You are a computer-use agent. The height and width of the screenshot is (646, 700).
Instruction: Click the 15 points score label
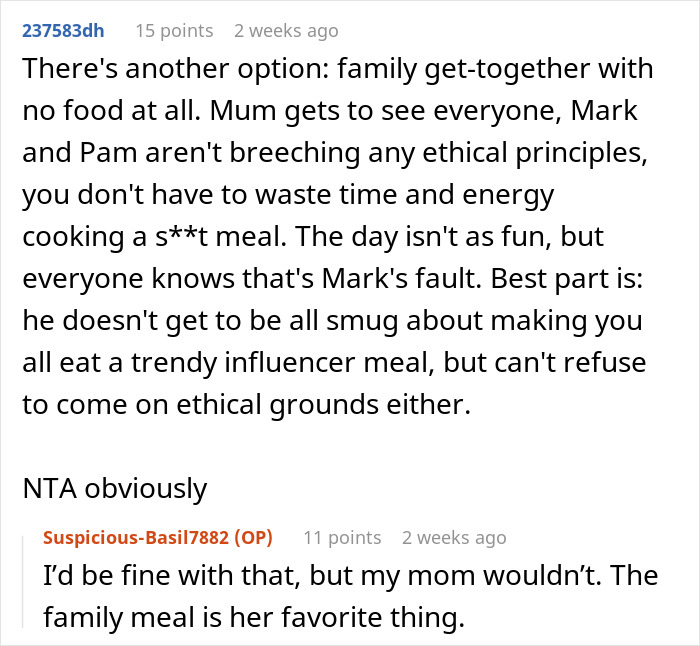(x=174, y=31)
